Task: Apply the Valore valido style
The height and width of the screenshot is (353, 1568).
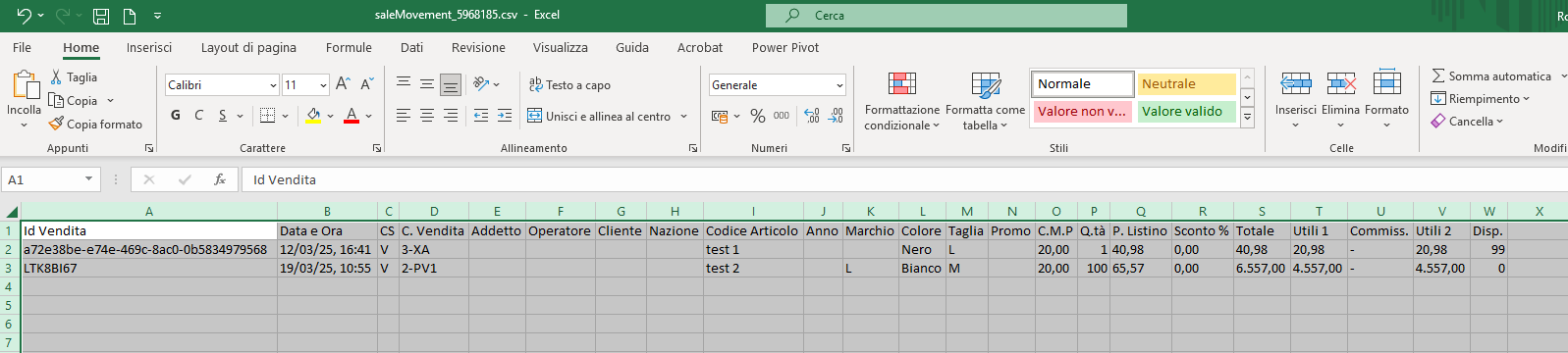Action: tap(1187, 112)
